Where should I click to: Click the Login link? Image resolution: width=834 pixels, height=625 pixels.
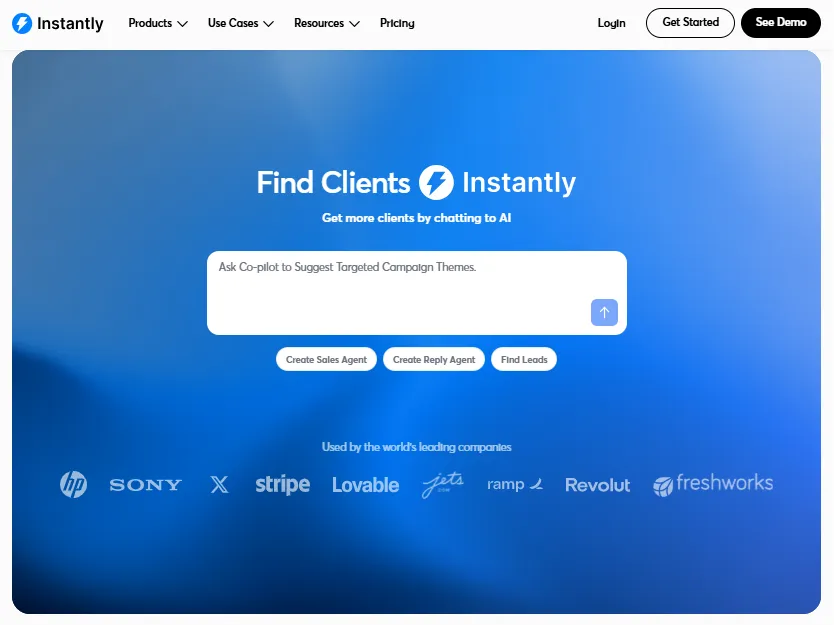(x=611, y=23)
